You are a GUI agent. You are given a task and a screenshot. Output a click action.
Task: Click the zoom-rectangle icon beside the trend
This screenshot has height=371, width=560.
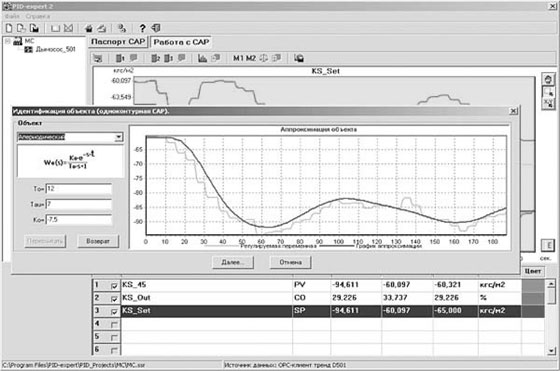pyautogui.click(x=548, y=92)
